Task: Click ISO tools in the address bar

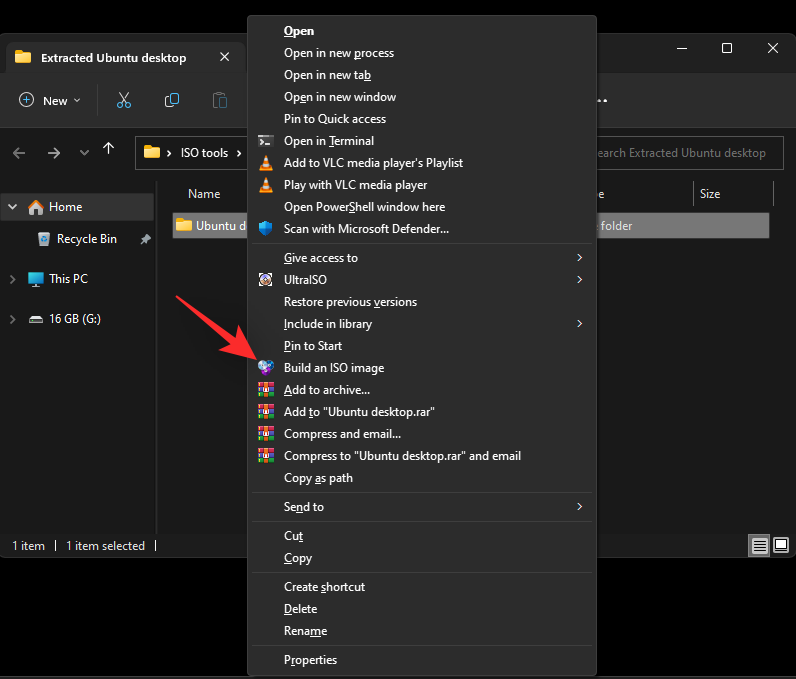Action: (x=204, y=153)
